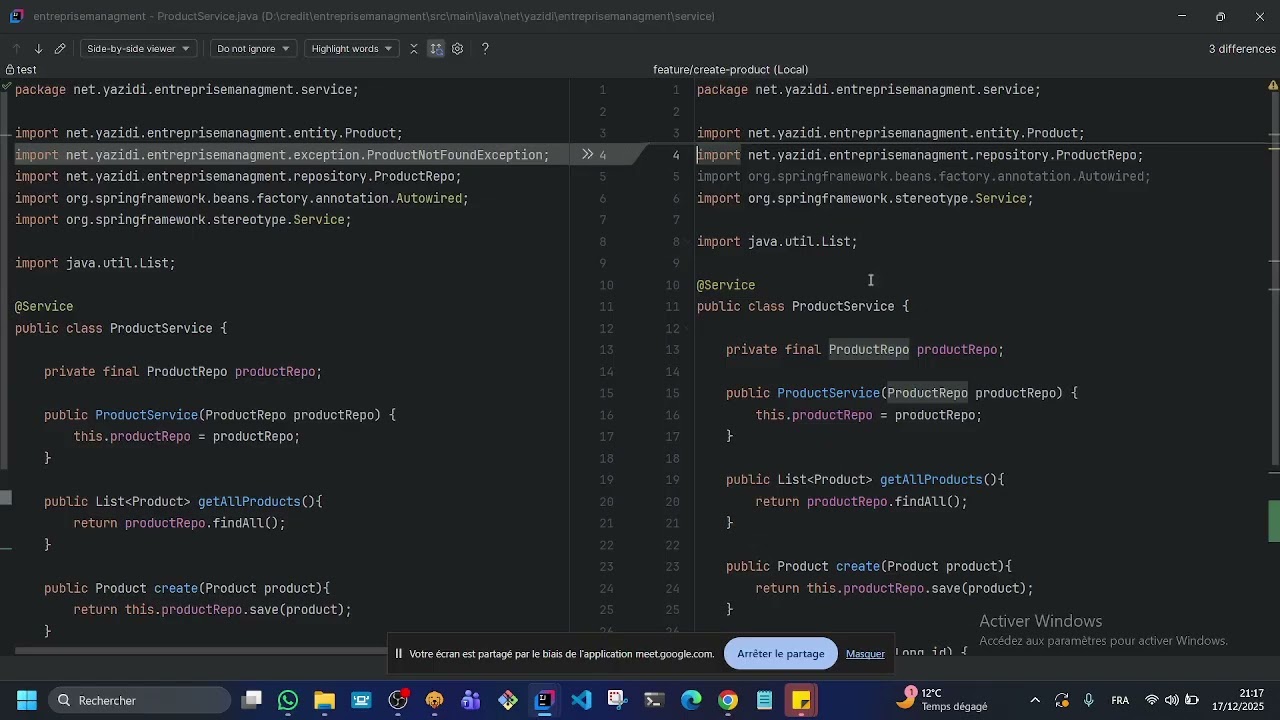Open Sticky Notes from the taskbar
The height and width of the screenshot is (720, 1280).
pyautogui.click(x=801, y=700)
